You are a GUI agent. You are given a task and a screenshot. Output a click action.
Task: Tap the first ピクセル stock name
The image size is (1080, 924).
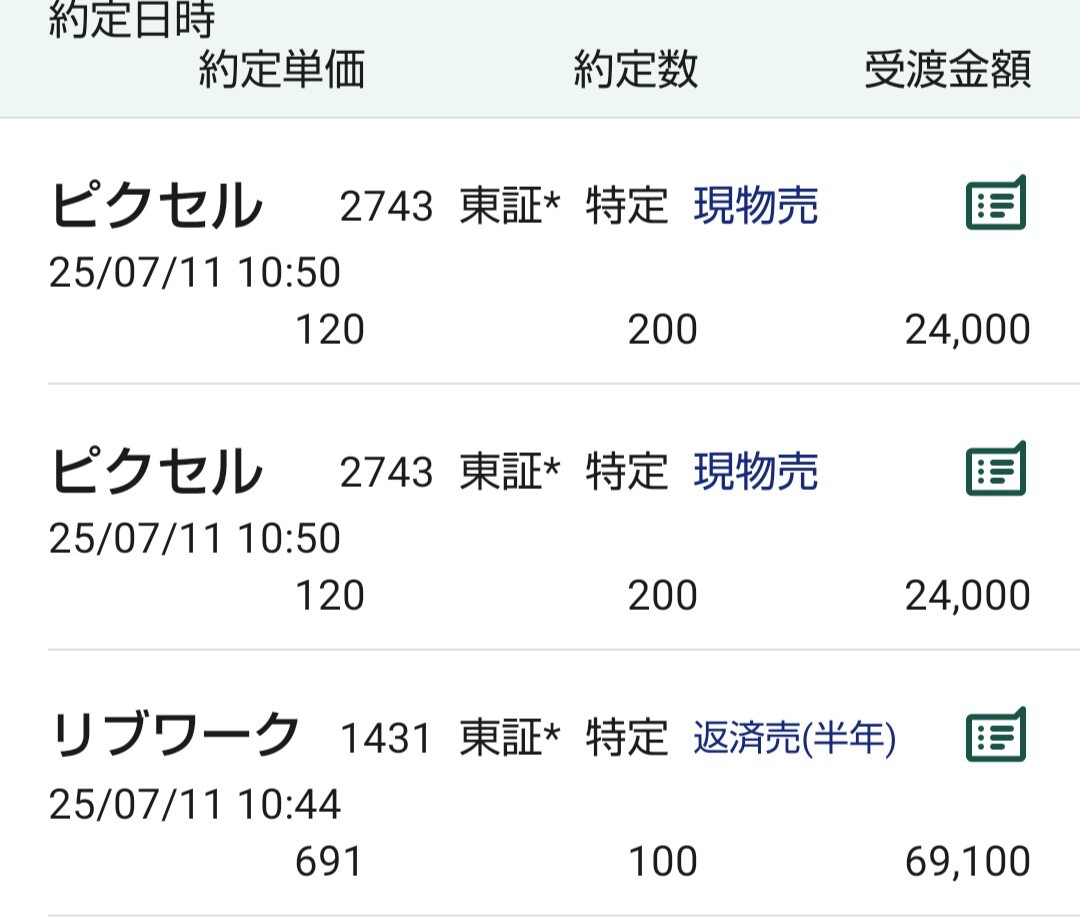(x=156, y=205)
